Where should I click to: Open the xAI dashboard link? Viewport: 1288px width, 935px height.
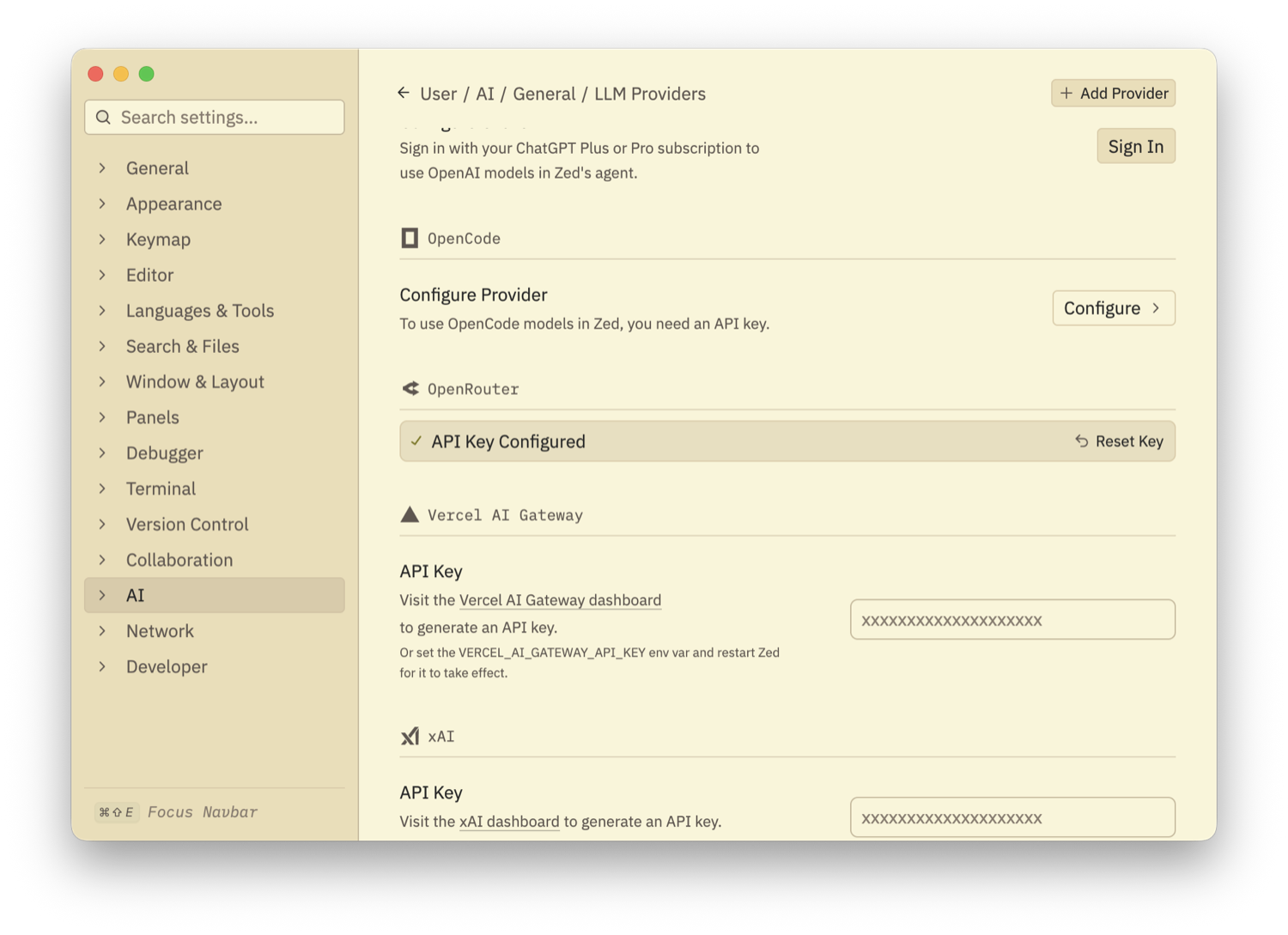(x=509, y=822)
